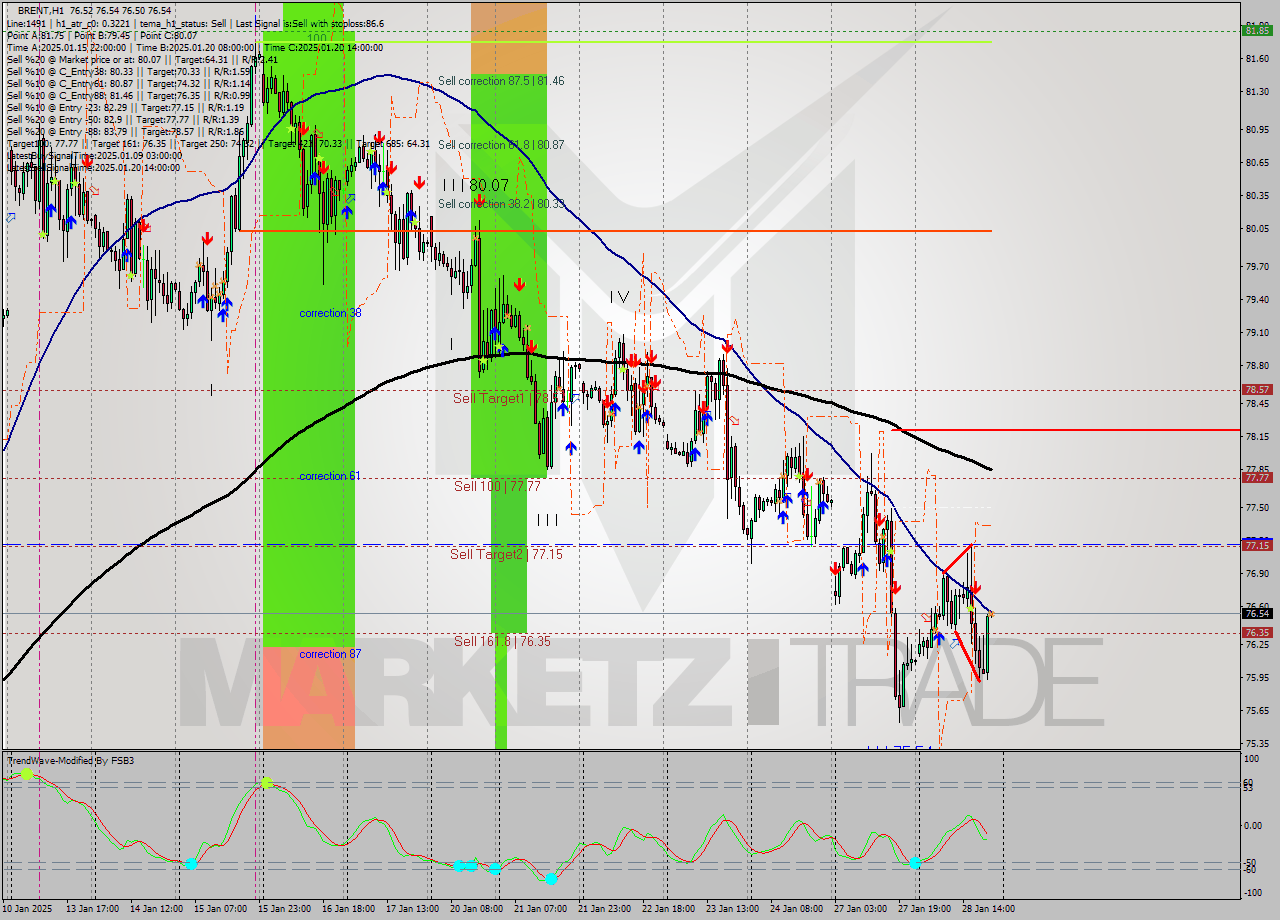This screenshot has height=920, width=1280.
Task: Click the '23 Jan 13:00' time axis label
Action: (732, 909)
